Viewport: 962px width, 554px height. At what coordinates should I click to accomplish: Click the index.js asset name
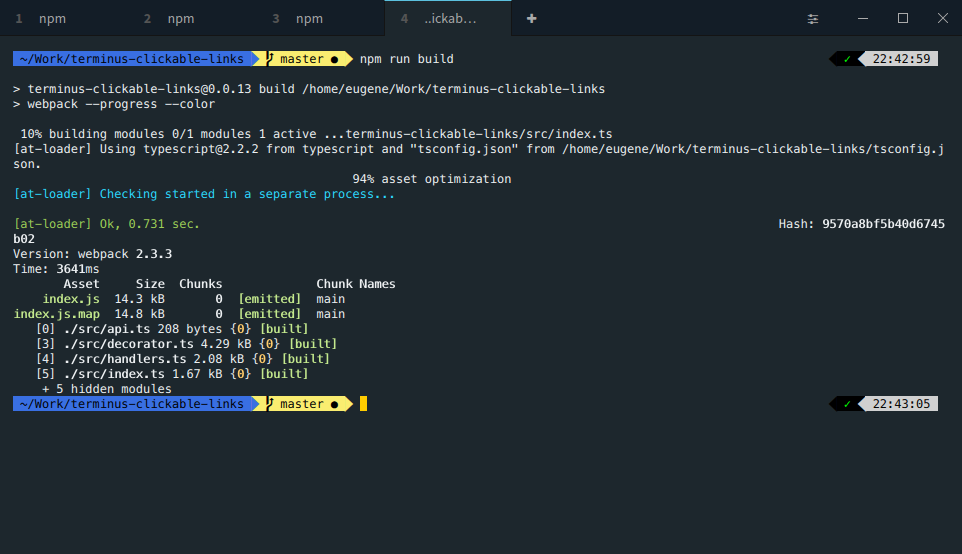71,299
